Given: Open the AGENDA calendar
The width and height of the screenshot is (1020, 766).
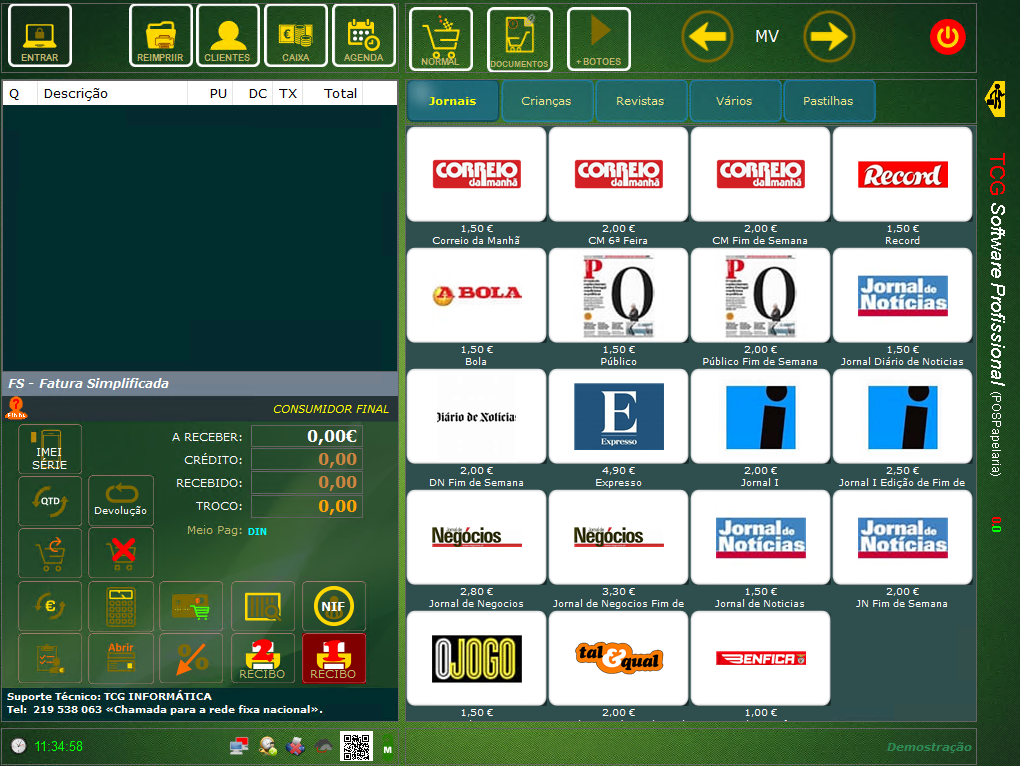Looking at the screenshot, I should tap(364, 36).
